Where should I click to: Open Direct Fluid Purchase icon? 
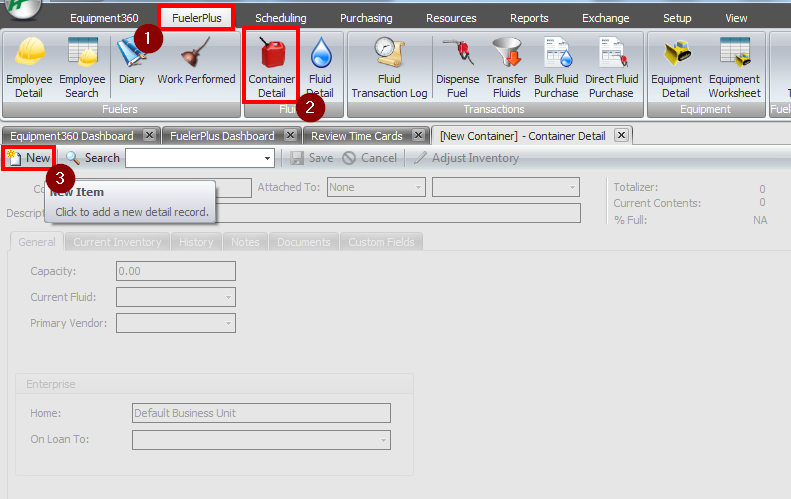612,52
